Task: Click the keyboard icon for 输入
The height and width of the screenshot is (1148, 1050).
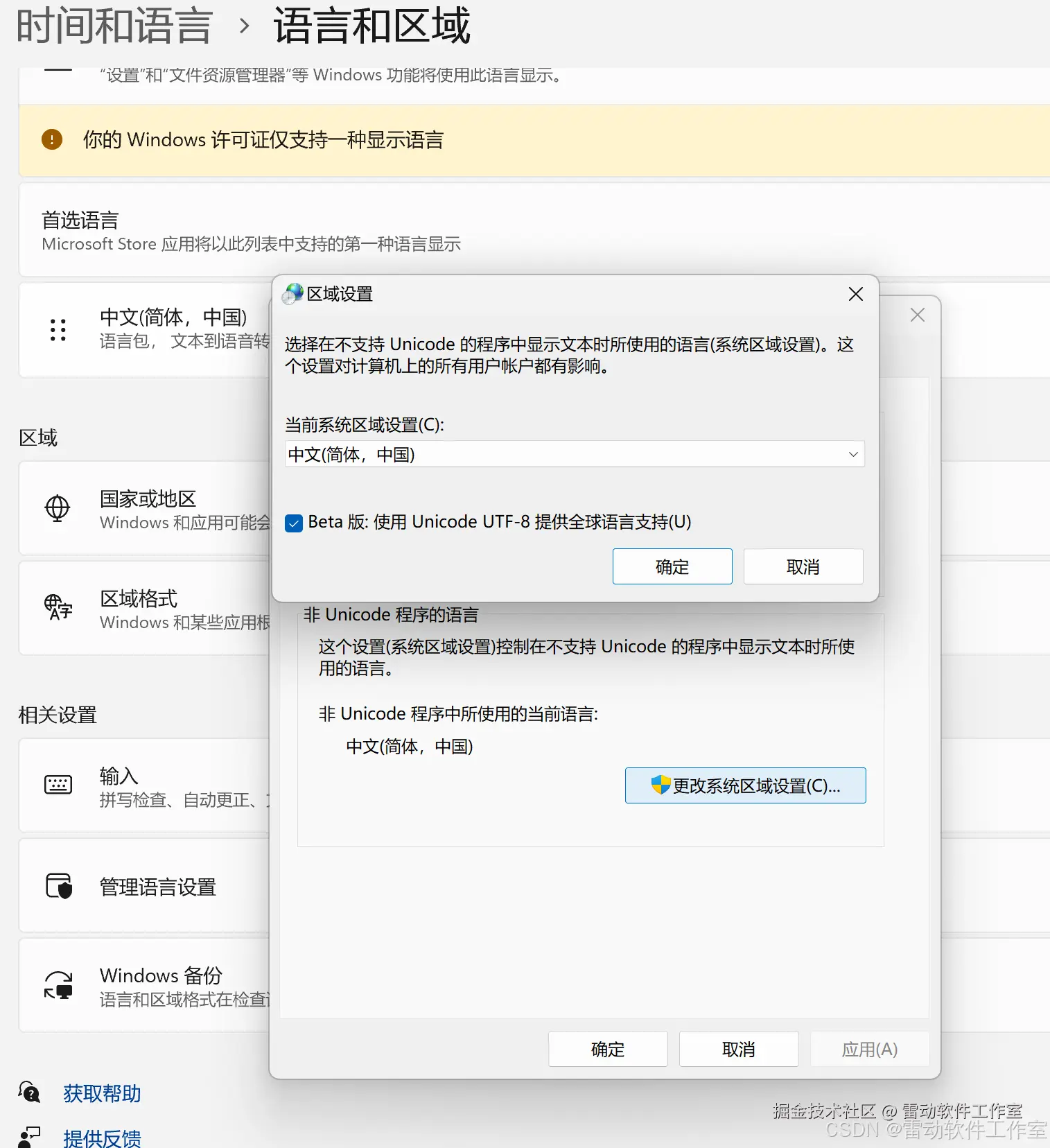Action: [58, 785]
